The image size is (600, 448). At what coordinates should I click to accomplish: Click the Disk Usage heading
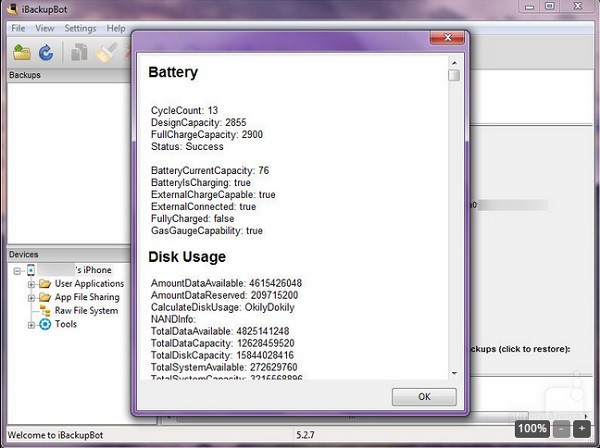[187, 257]
